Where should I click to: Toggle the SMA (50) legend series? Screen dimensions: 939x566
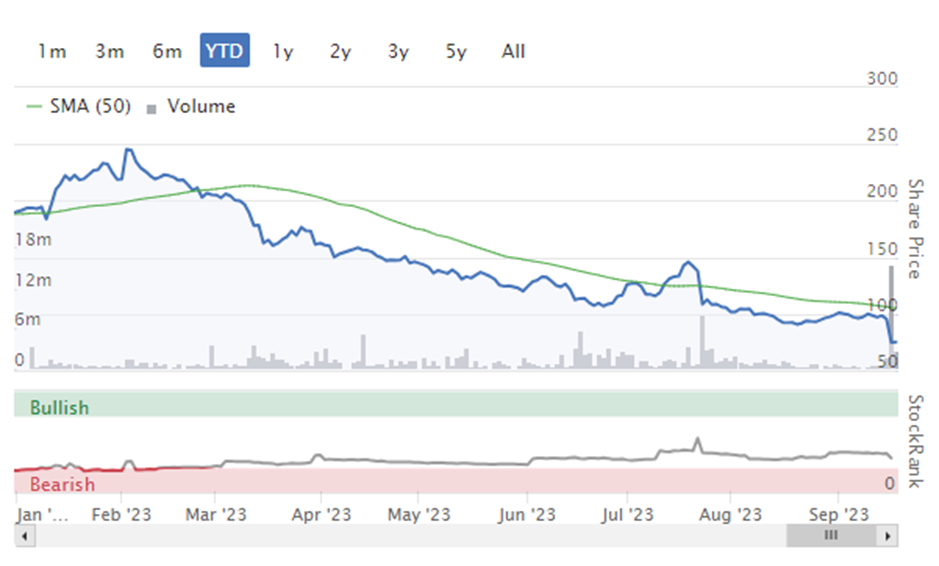(x=78, y=106)
